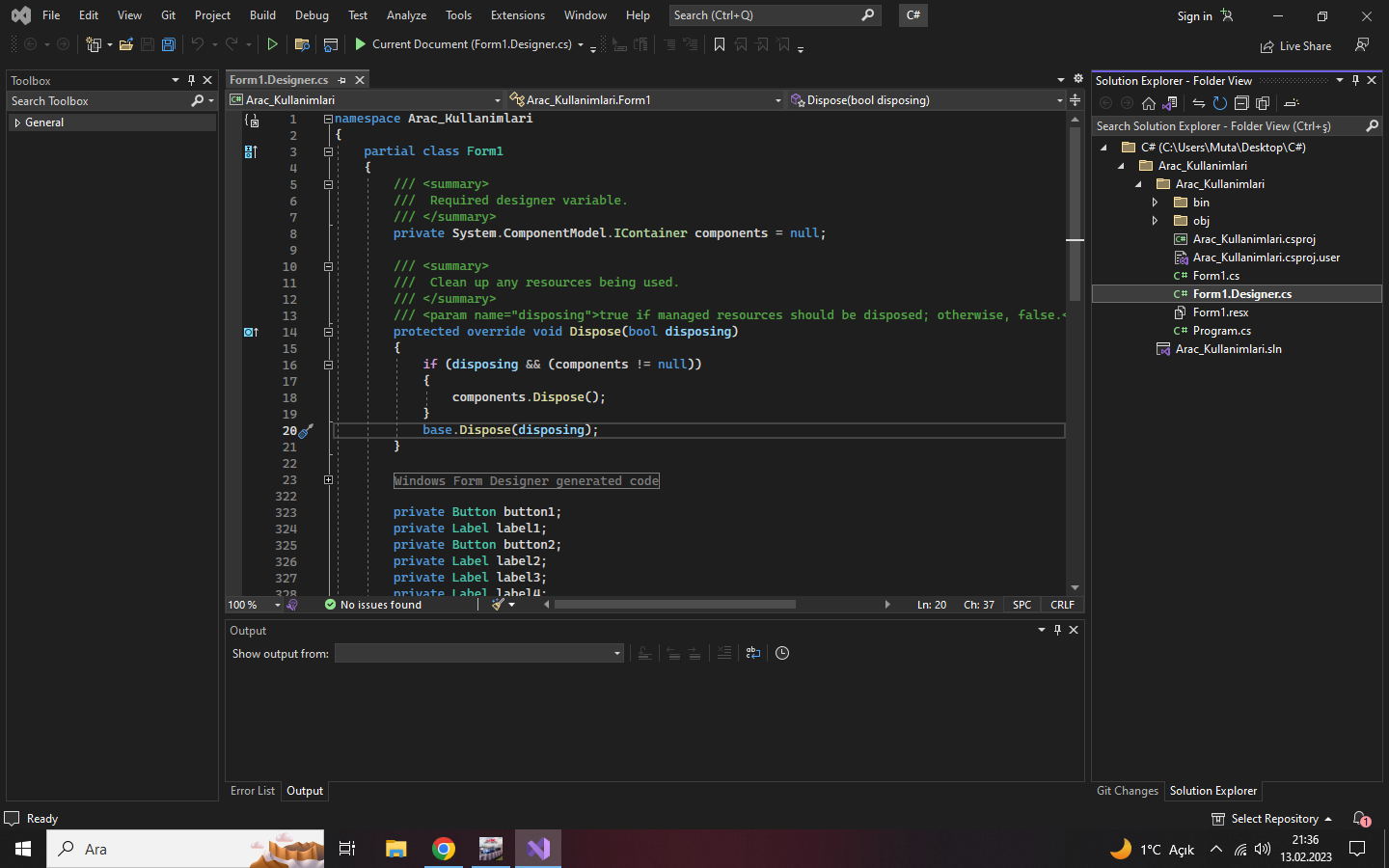1389x868 pixels.
Task: Click the Open File folder icon
Action: point(126,44)
